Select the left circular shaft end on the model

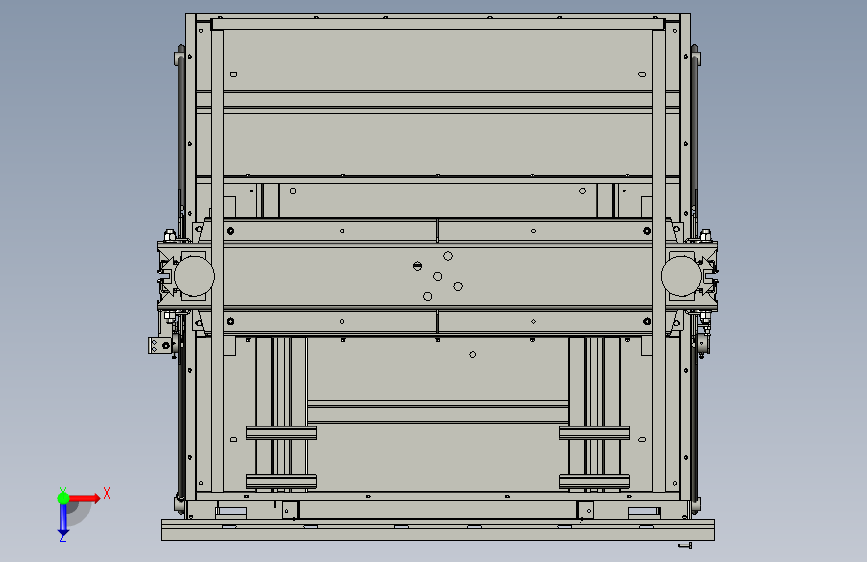(x=195, y=276)
